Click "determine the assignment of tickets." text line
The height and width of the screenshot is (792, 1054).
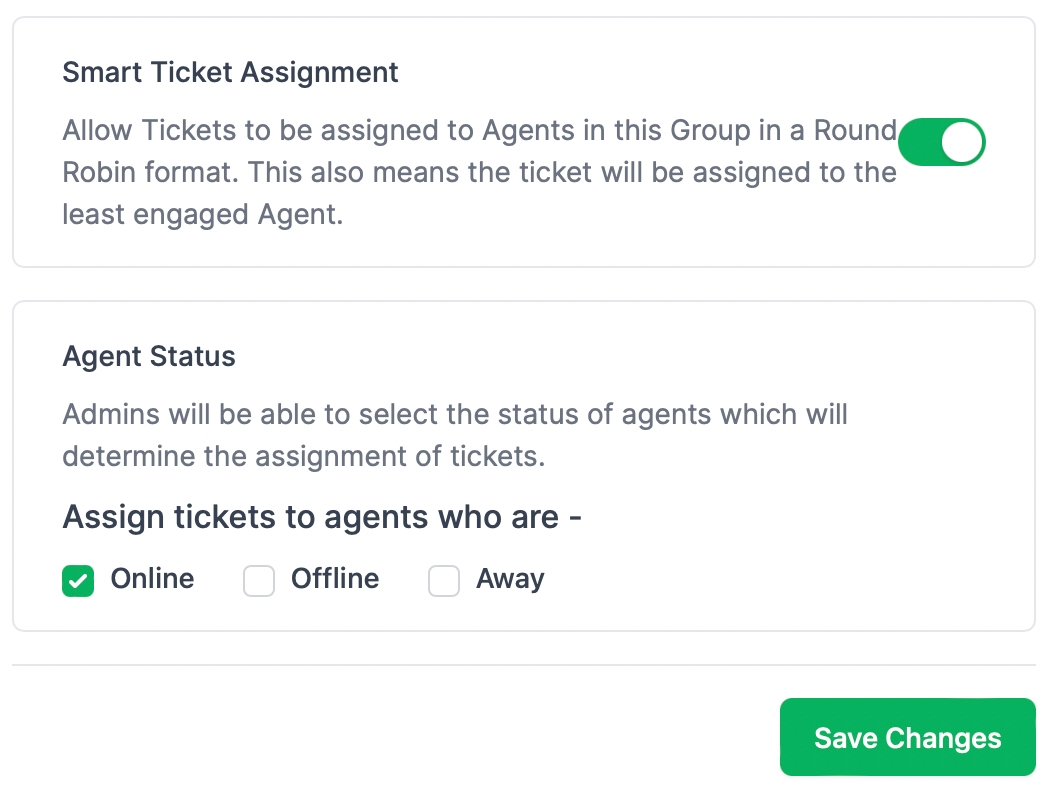point(303,457)
